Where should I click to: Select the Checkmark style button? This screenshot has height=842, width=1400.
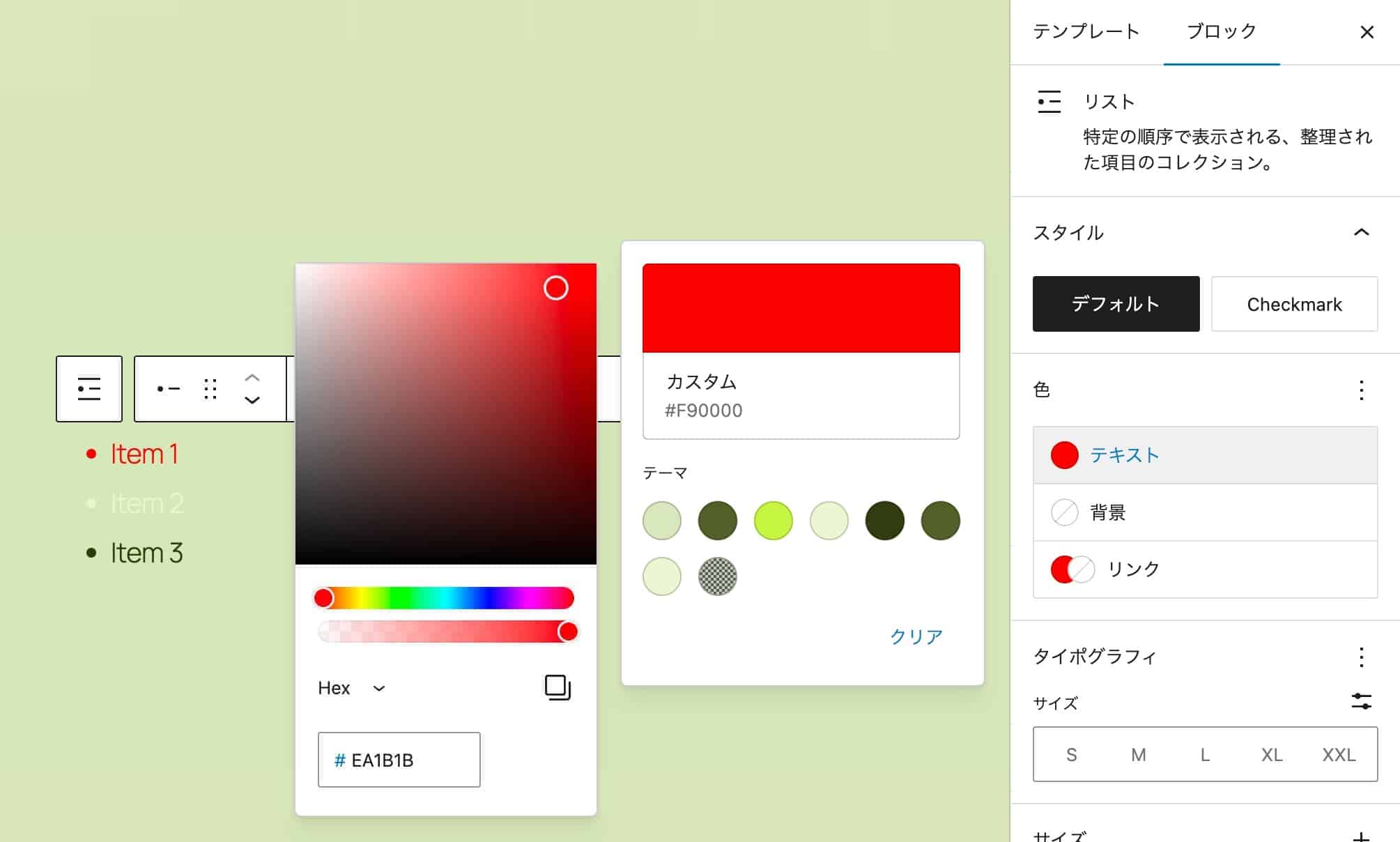(1294, 304)
